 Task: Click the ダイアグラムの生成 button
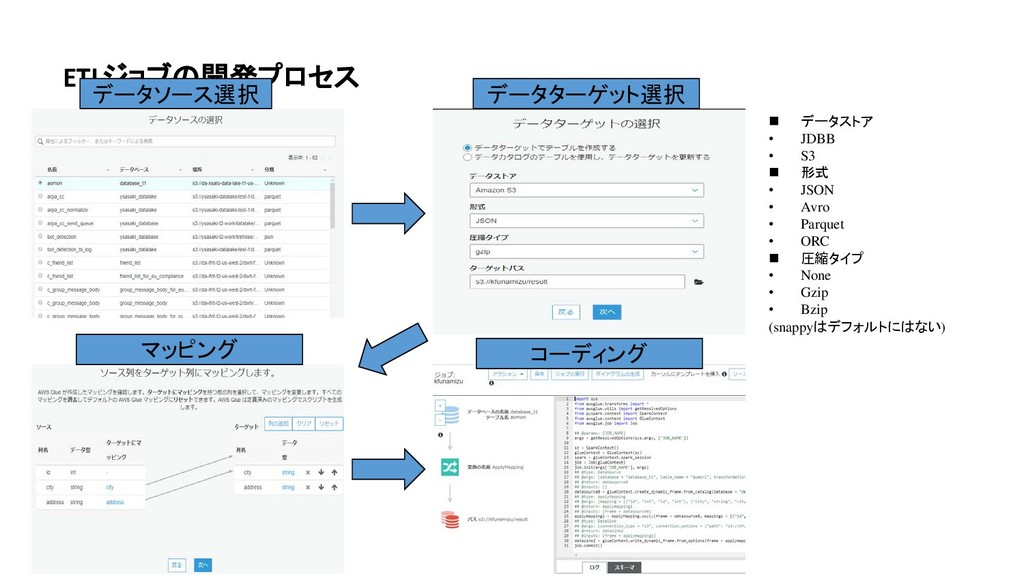(617, 374)
